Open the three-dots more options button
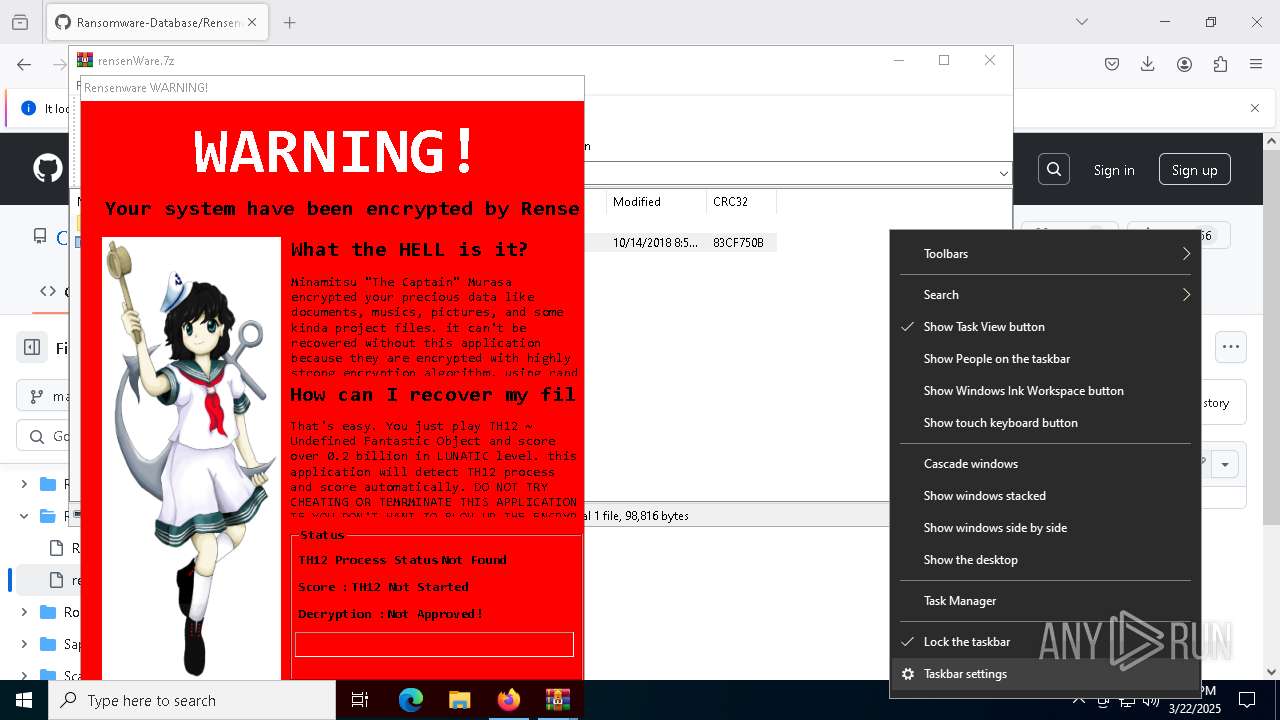 (x=1231, y=347)
